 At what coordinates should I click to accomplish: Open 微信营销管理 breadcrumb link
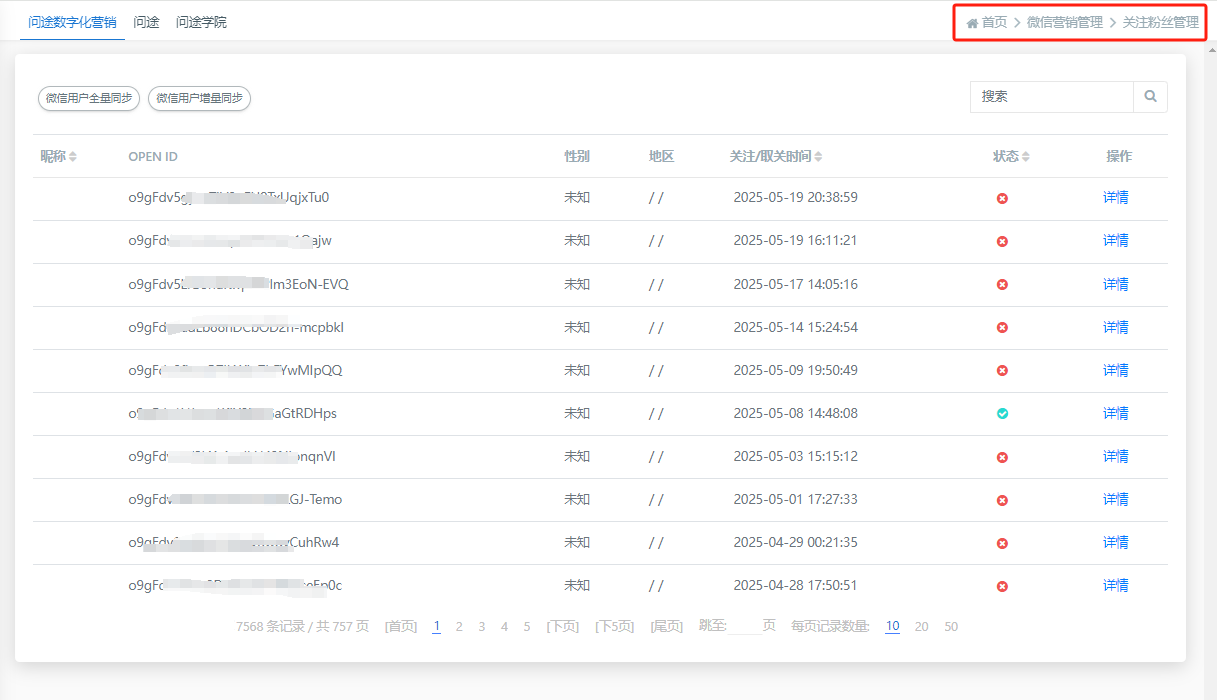(1065, 22)
